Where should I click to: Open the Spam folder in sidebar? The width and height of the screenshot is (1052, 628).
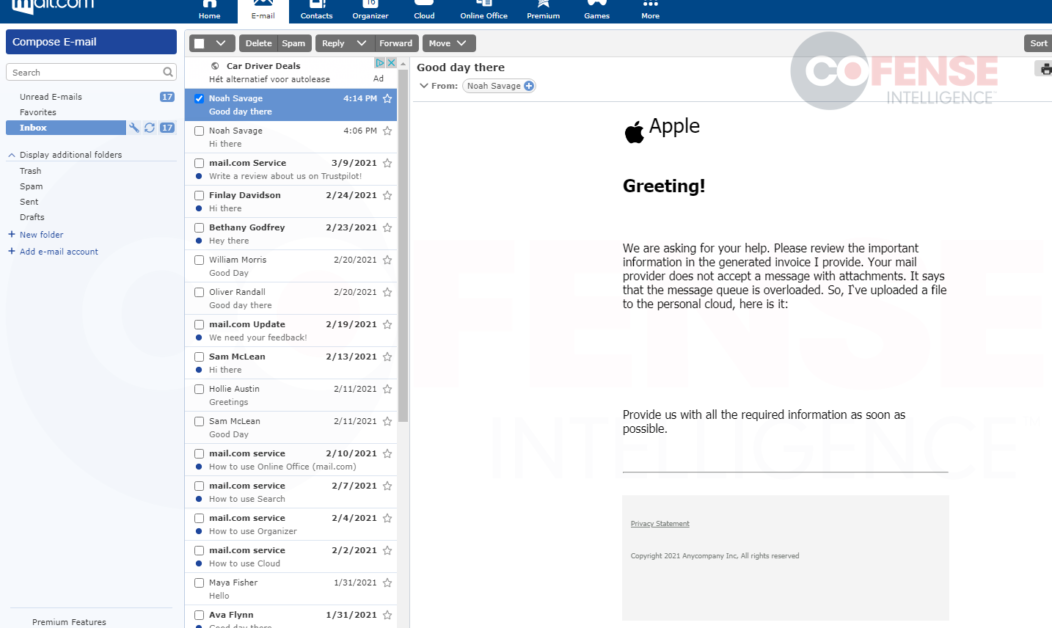(x=31, y=187)
